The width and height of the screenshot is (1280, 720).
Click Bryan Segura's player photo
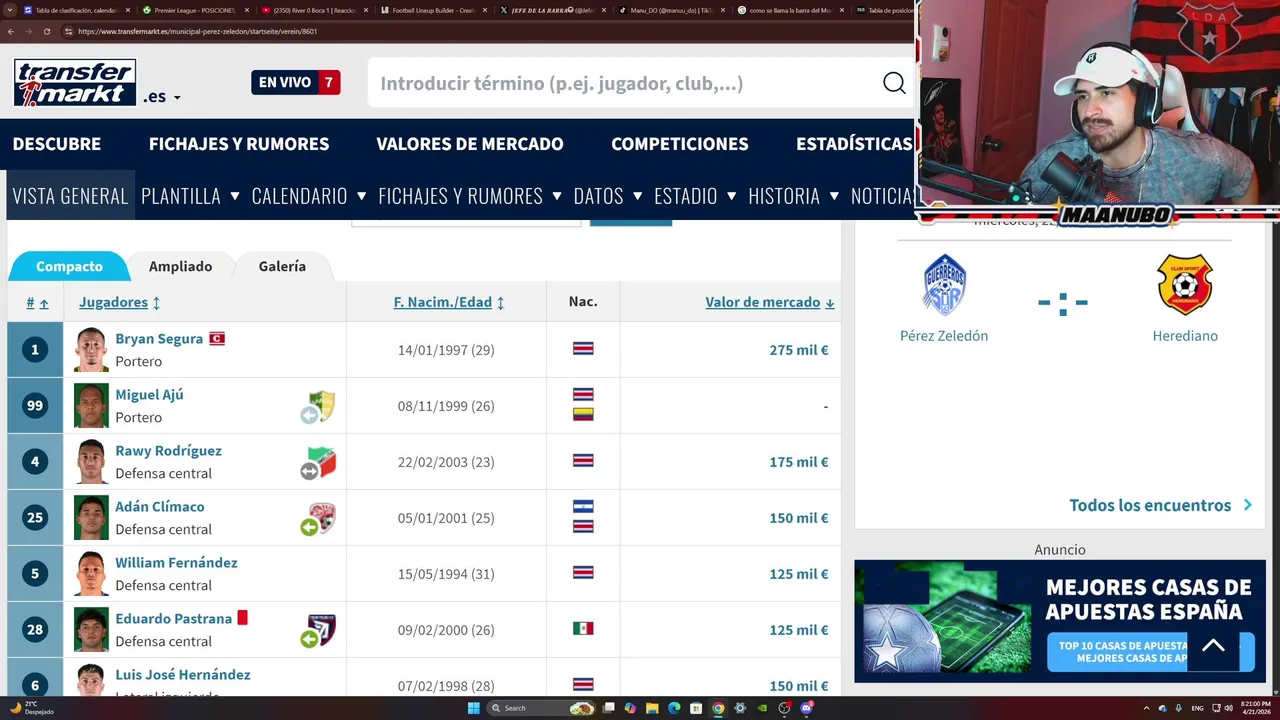tap(91, 350)
